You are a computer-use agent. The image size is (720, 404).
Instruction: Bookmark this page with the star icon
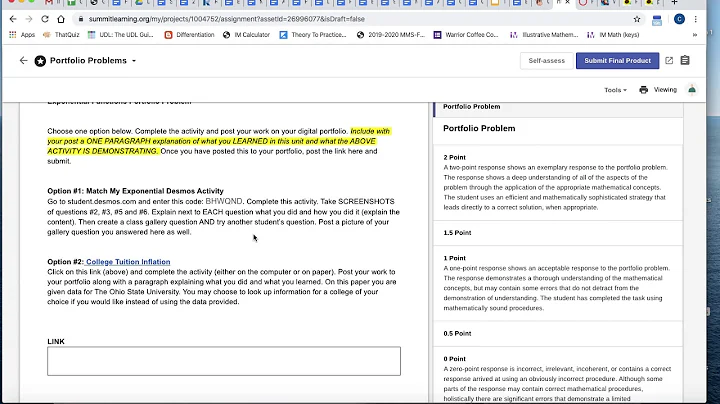[x=636, y=19]
